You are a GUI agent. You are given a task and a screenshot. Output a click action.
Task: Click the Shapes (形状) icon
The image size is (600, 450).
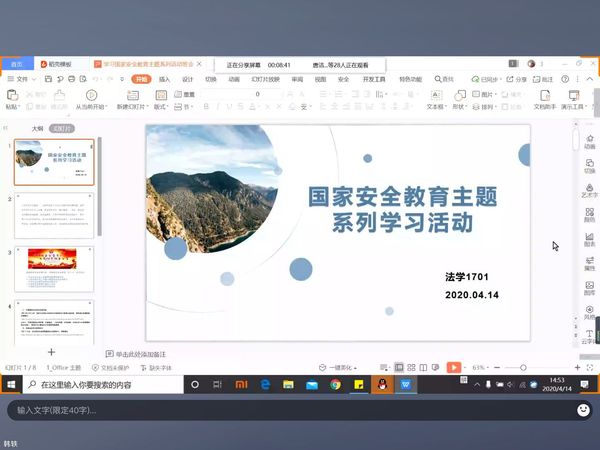pos(459,94)
